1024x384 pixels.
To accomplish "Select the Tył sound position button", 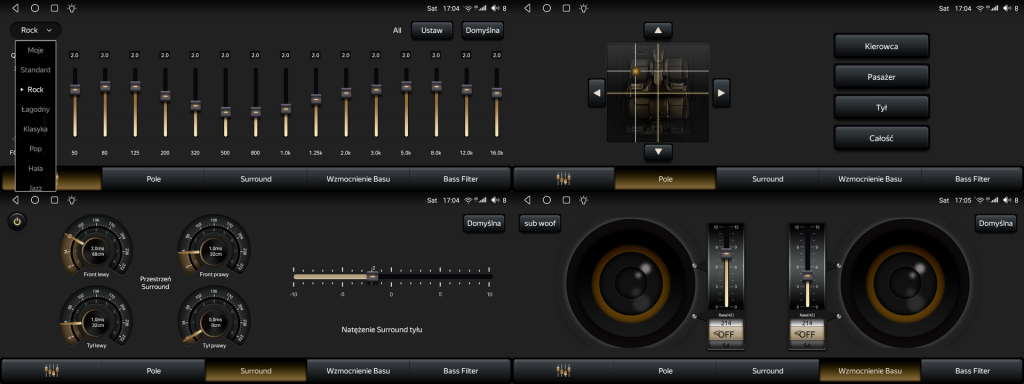I will pyautogui.click(x=881, y=108).
